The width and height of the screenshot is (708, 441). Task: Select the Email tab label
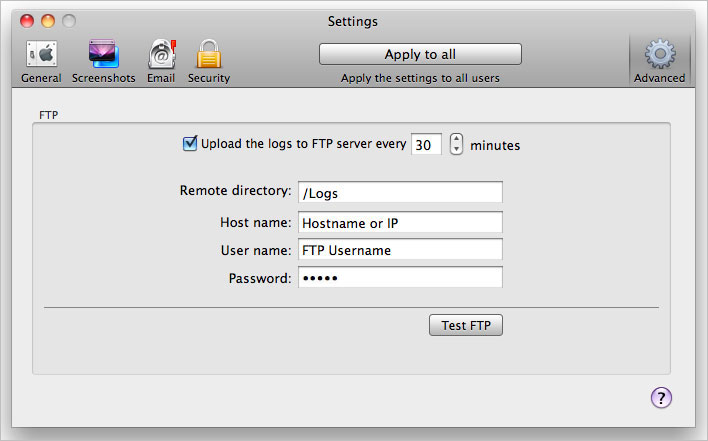[x=161, y=78]
